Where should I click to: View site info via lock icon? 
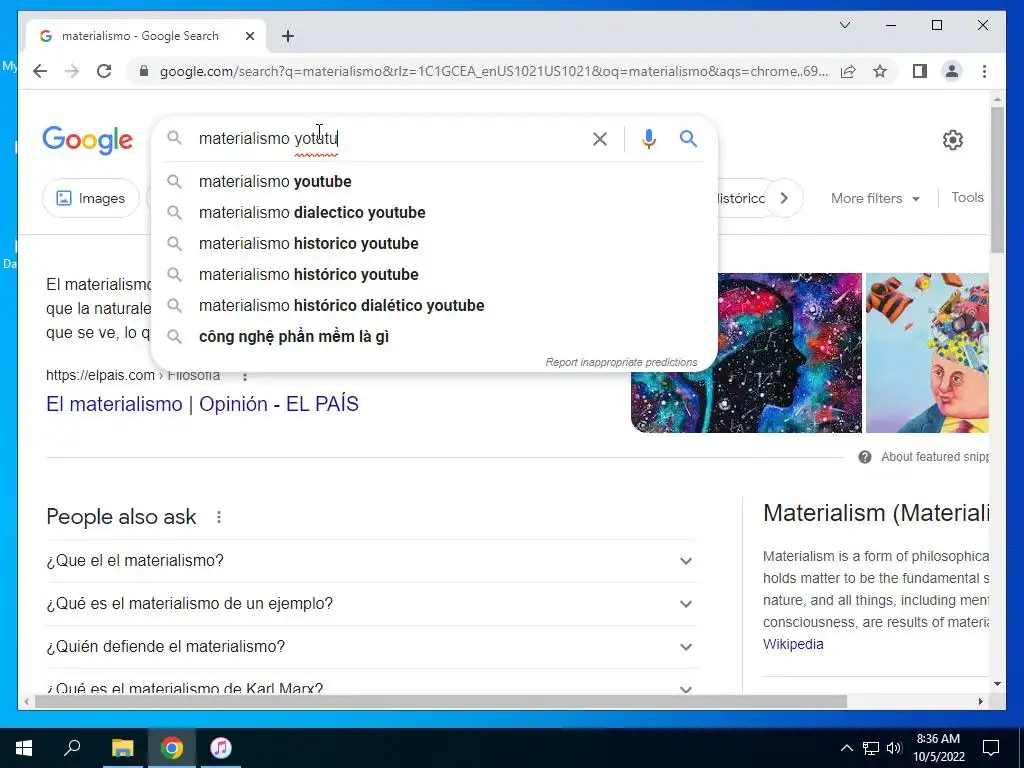[x=144, y=71]
